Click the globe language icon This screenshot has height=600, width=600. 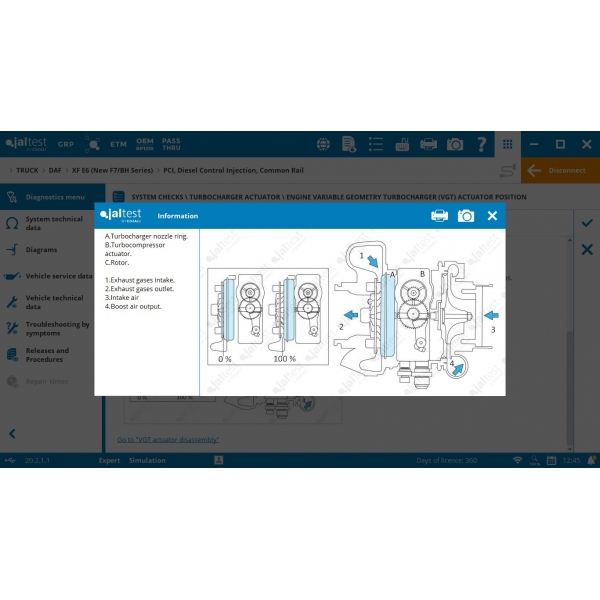point(323,144)
